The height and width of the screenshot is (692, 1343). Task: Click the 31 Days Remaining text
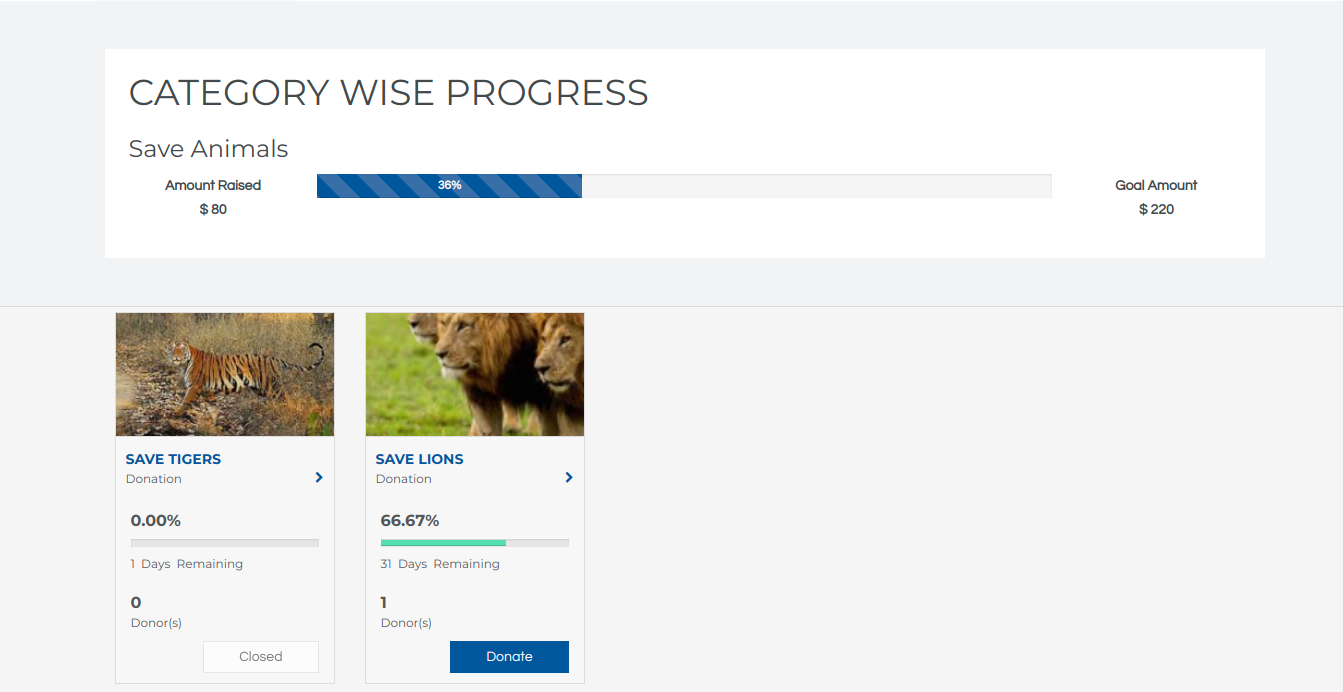tap(440, 564)
